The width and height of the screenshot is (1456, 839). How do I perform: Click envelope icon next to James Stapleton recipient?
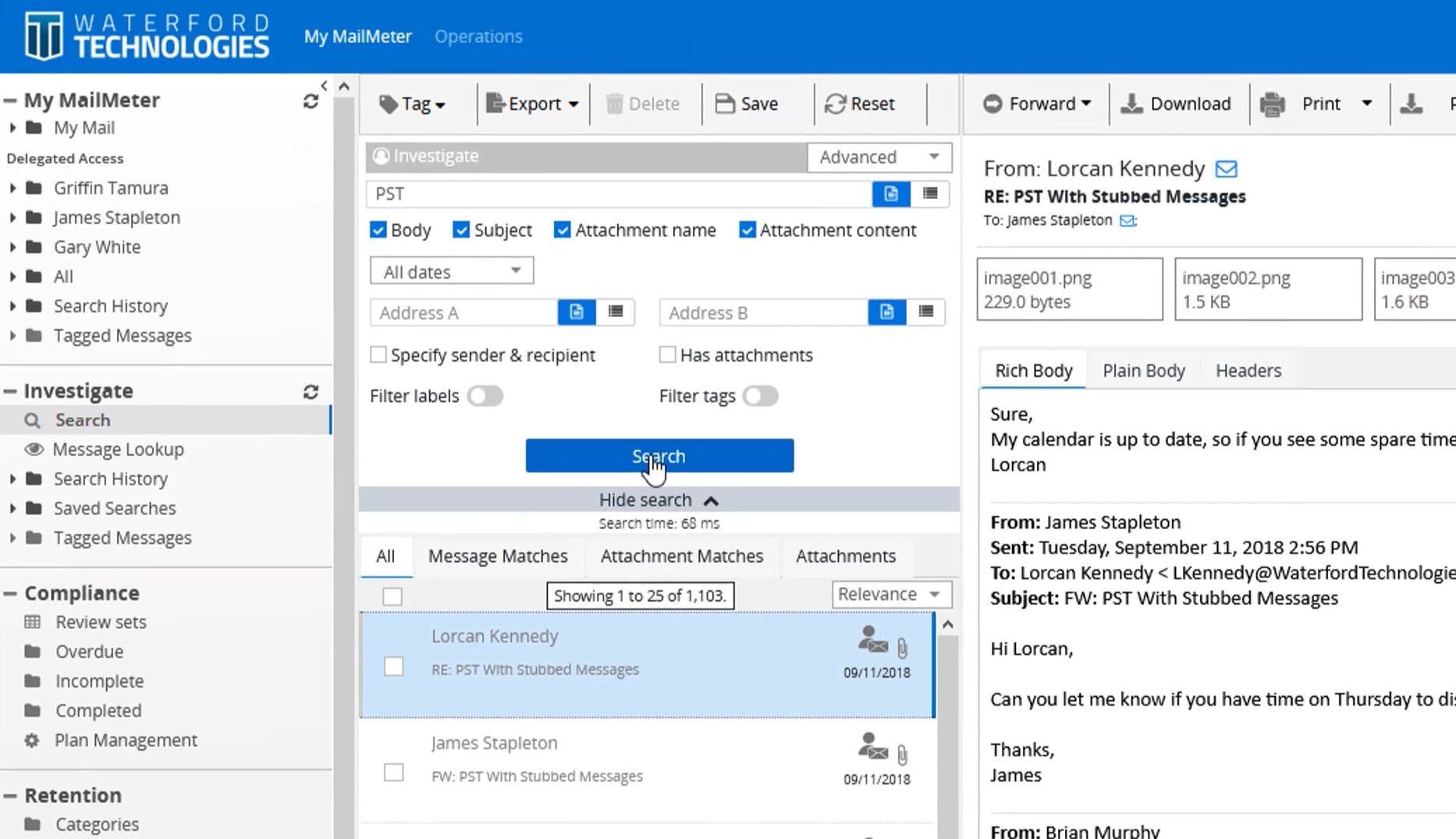(x=1128, y=221)
